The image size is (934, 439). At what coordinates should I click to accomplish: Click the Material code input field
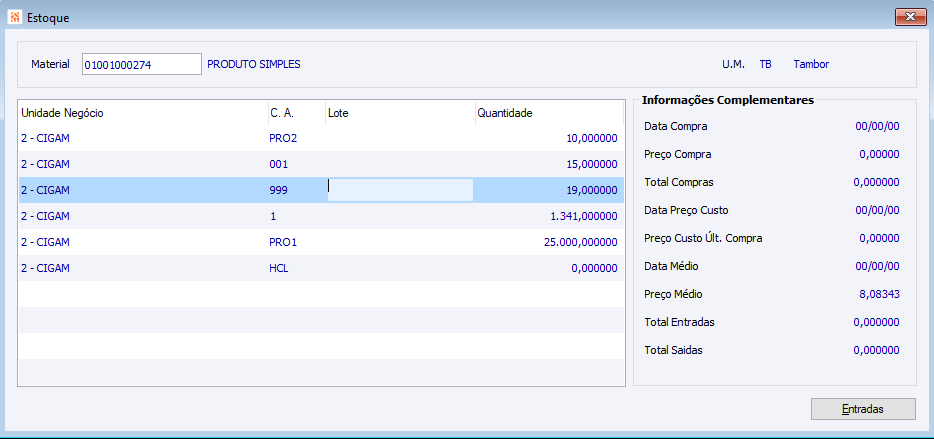142,64
